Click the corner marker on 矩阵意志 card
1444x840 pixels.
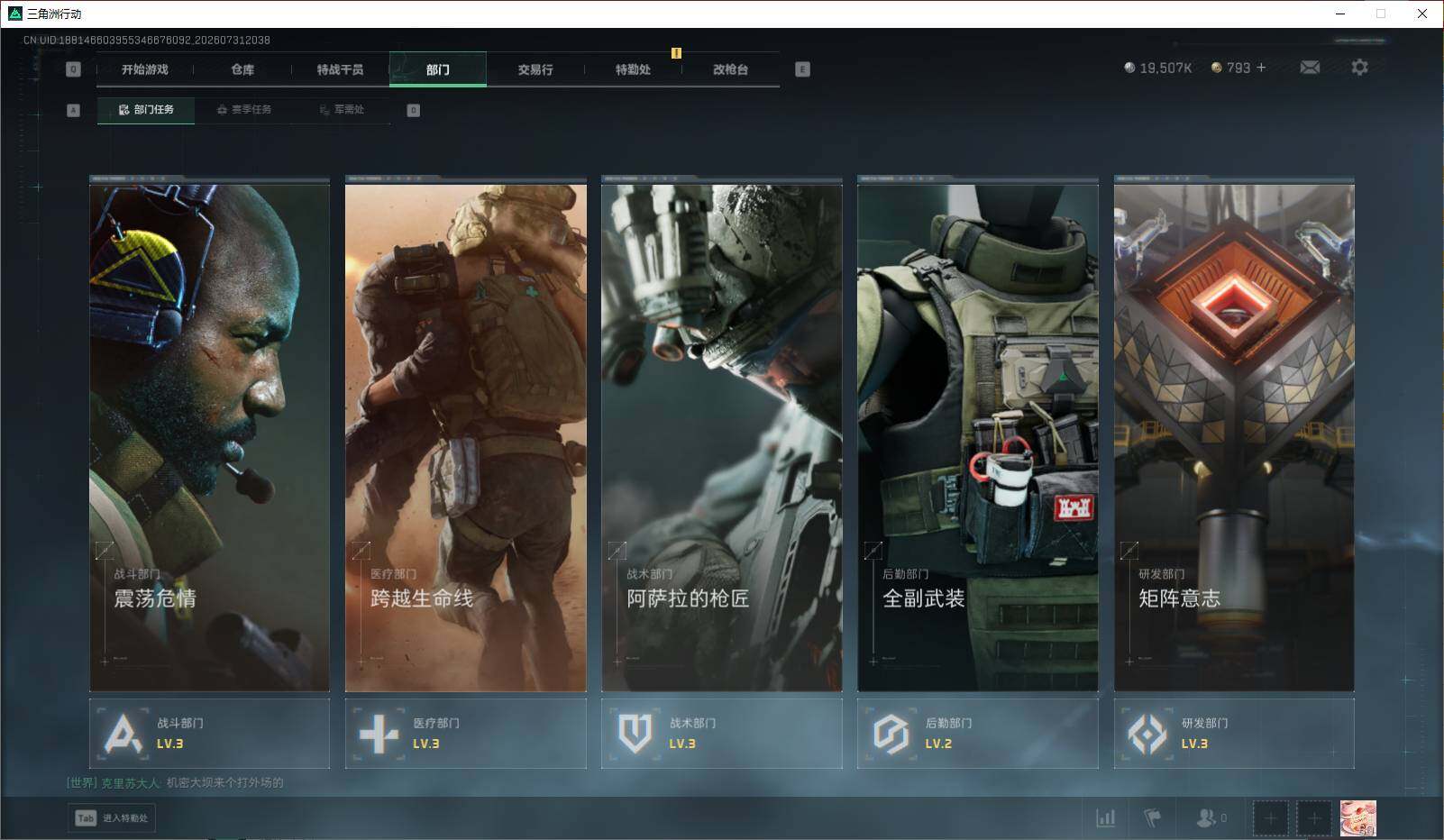1129,550
